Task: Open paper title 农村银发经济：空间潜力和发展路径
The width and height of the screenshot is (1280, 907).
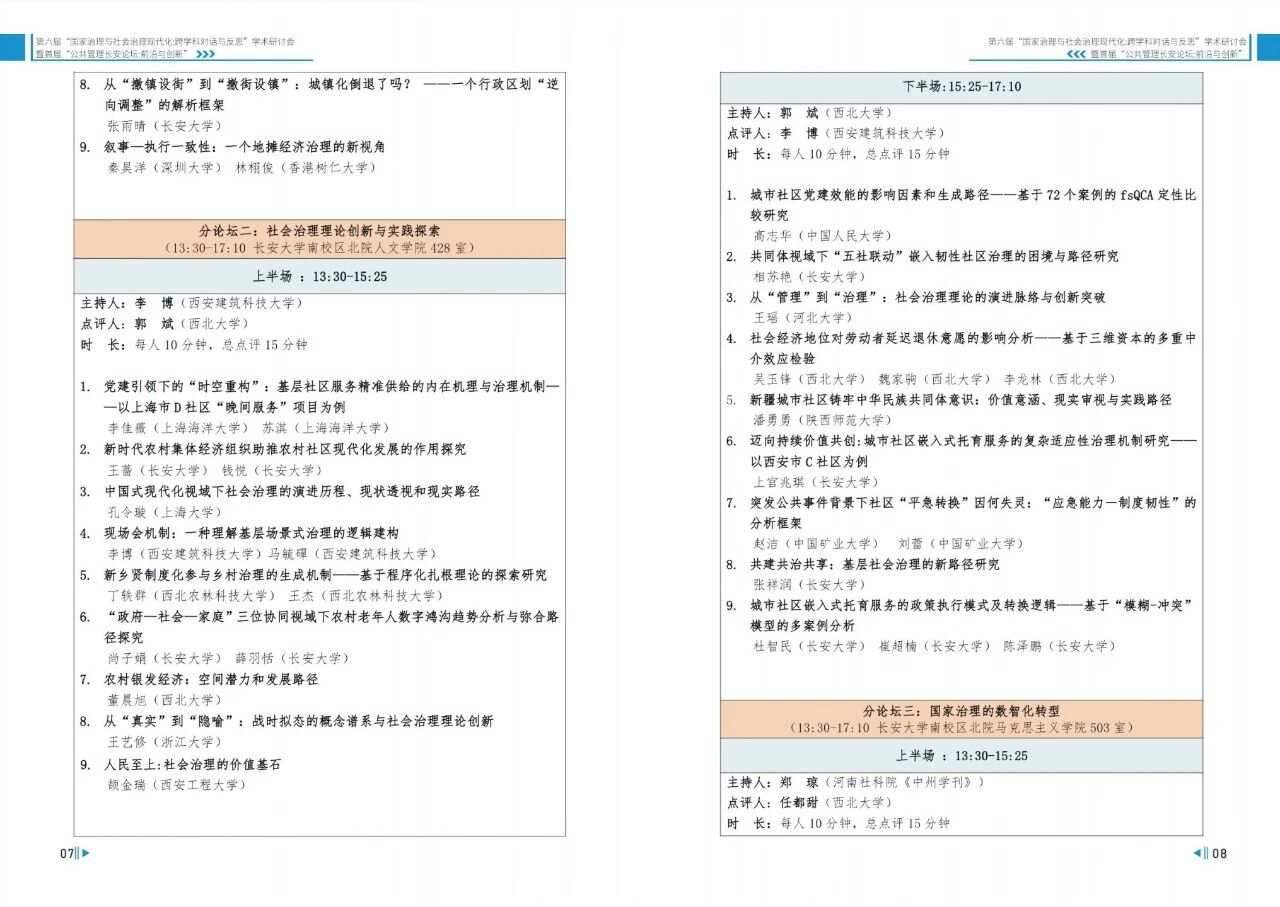Action: [212, 679]
